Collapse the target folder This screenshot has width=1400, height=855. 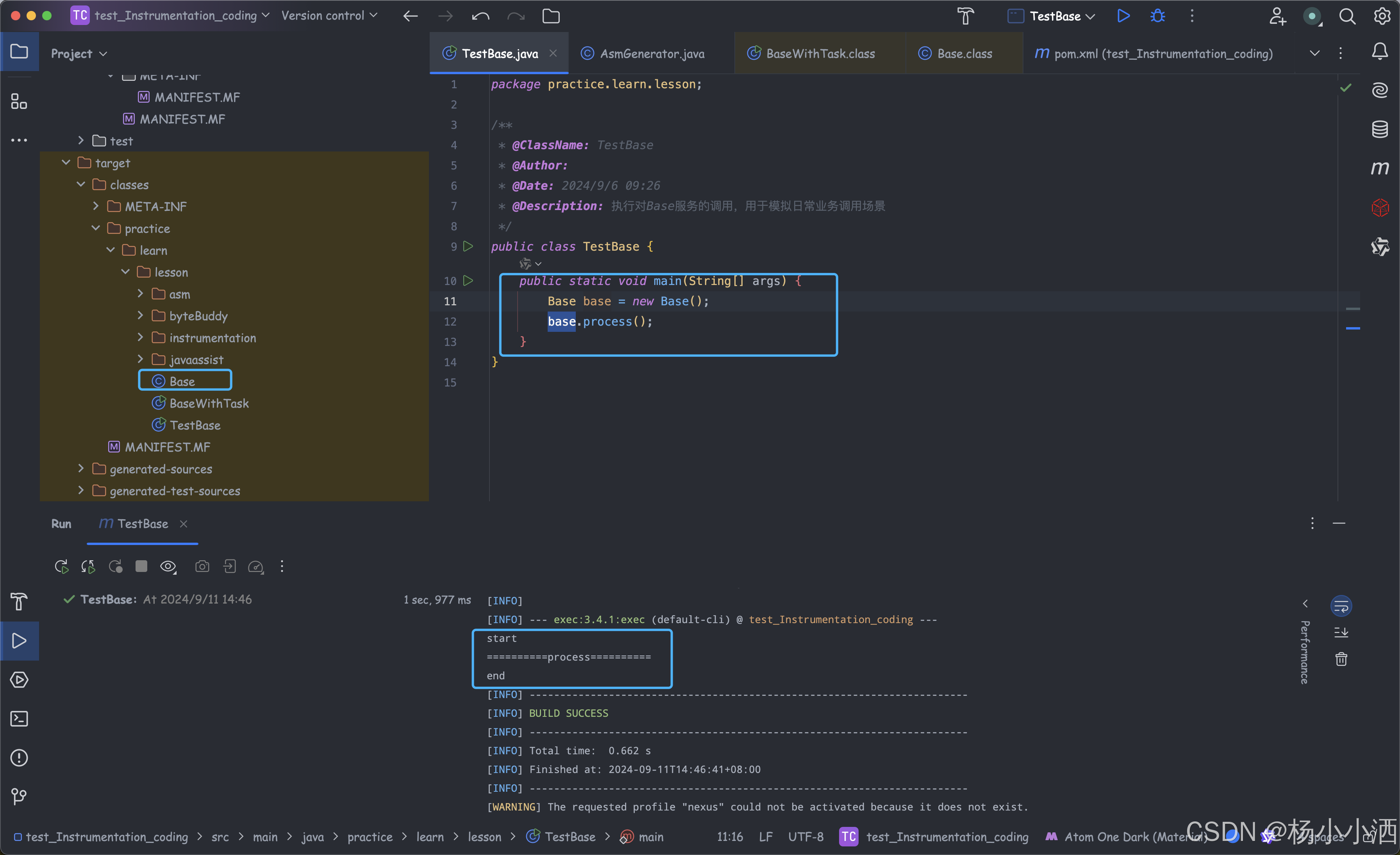point(66,163)
